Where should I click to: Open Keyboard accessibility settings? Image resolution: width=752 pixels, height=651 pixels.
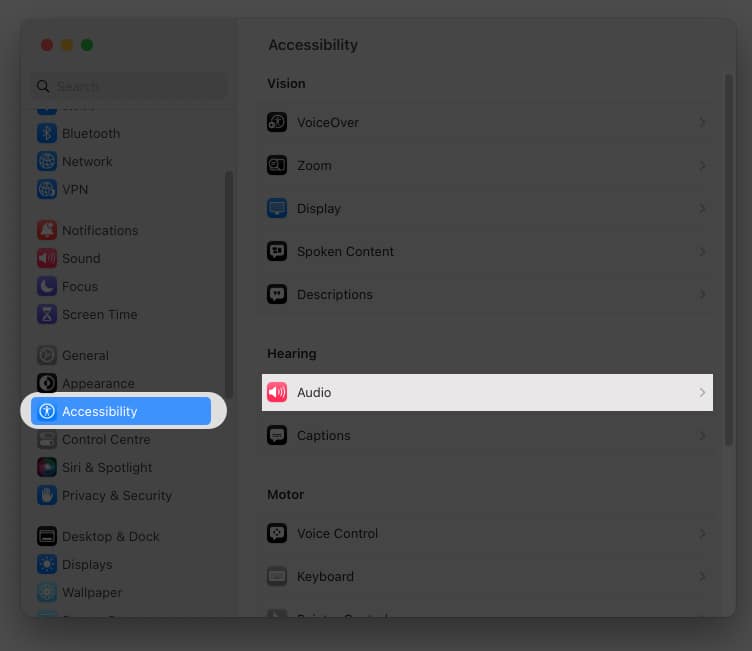click(x=487, y=576)
